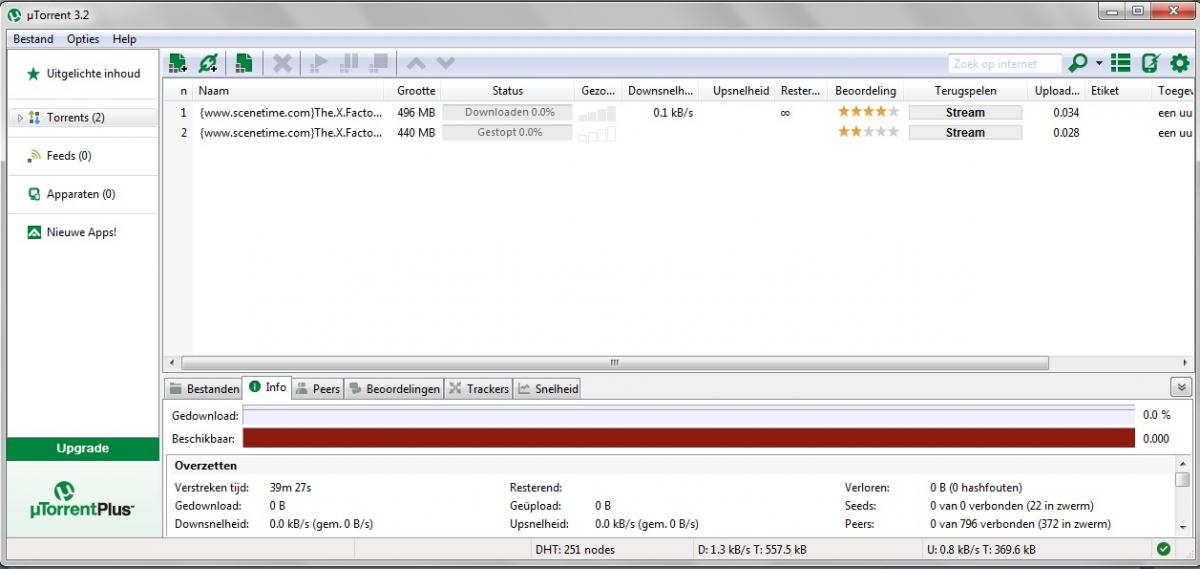Screen dimensions: 1200x569
Task: Click the two-star rating of second torrent
Action: click(868, 131)
